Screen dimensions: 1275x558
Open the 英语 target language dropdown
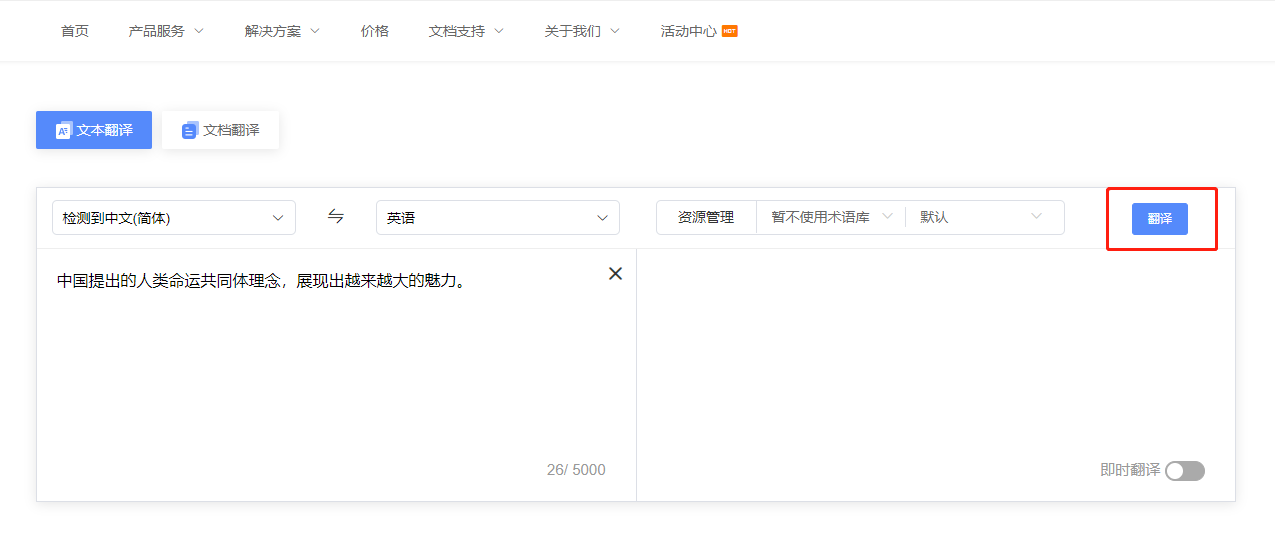pyautogui.click(x=497, y=218)
